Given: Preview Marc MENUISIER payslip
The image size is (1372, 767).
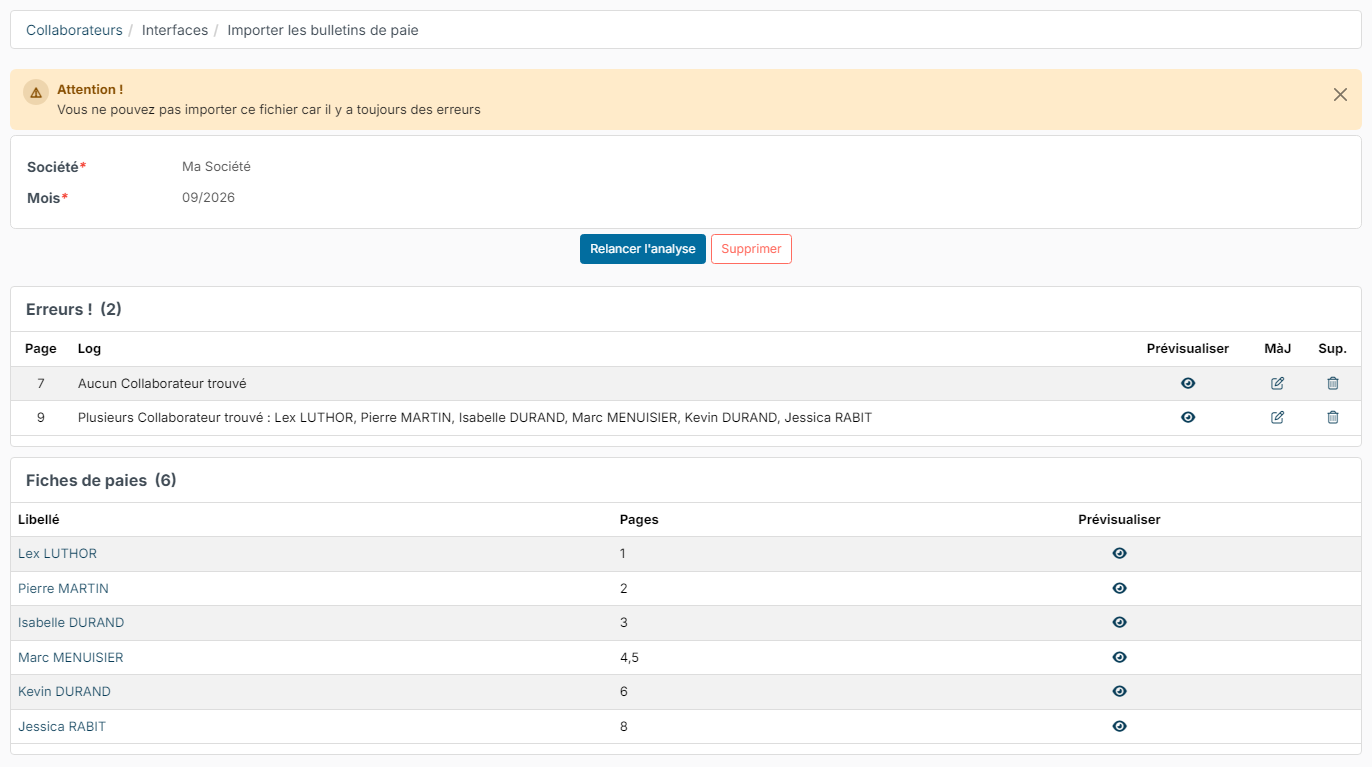Looking at the screenshot, I should [x=1119, y=657].
